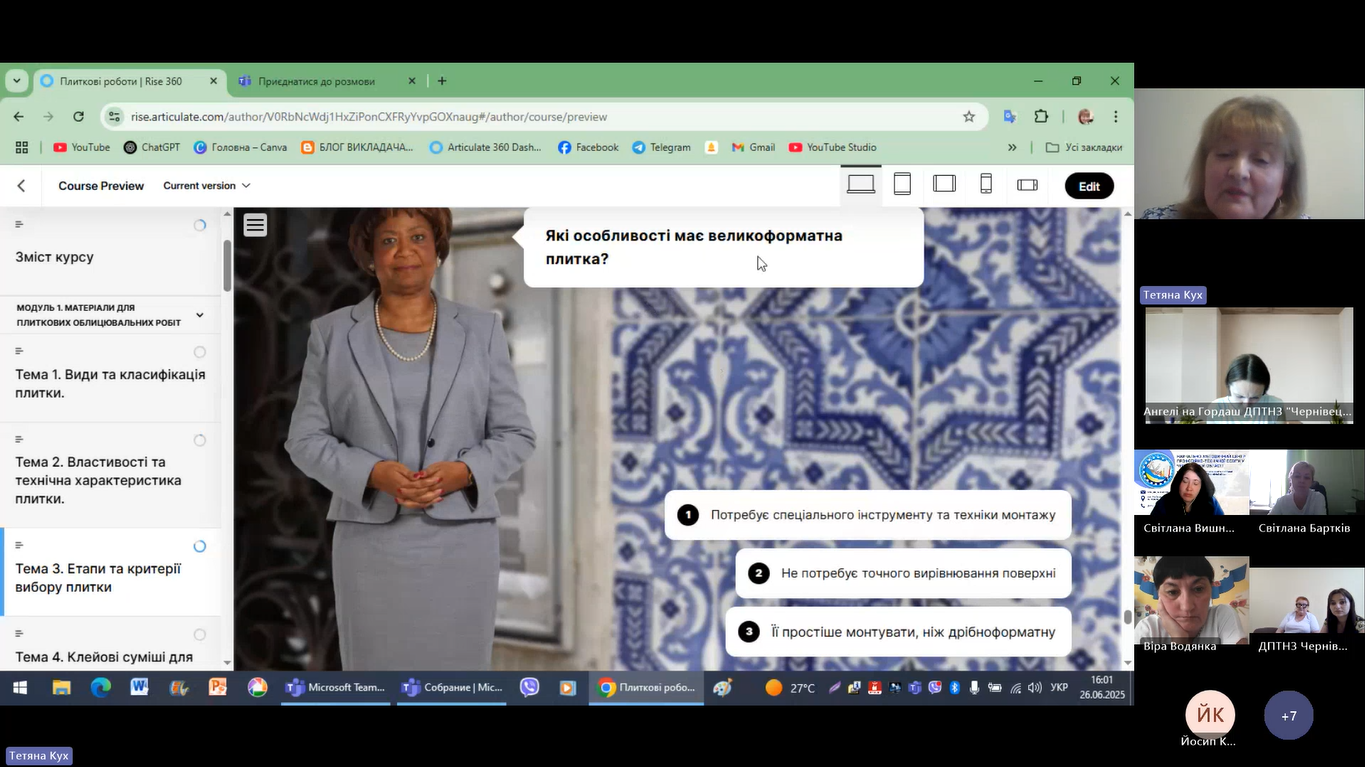Collapse the Модуль 1 section chevron
Viewport: 1365px width, 767px height.
coord(200,315)
